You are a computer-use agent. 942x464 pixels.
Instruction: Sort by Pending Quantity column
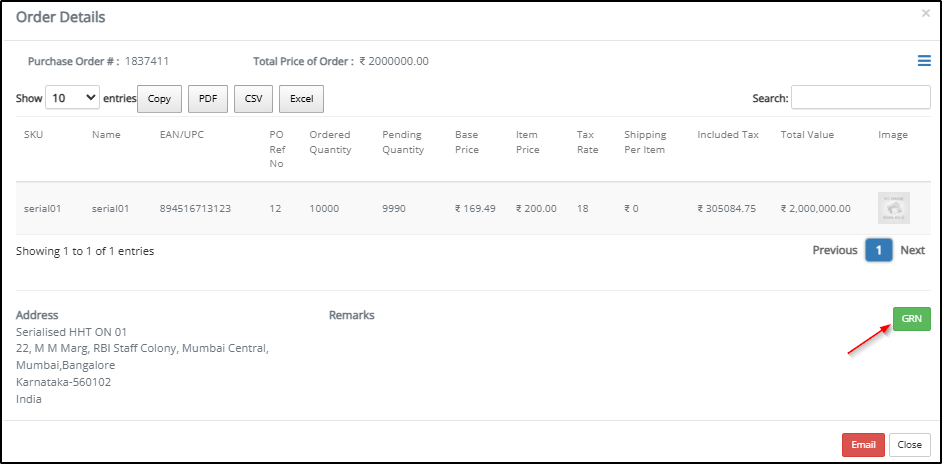tap(402, 142)
